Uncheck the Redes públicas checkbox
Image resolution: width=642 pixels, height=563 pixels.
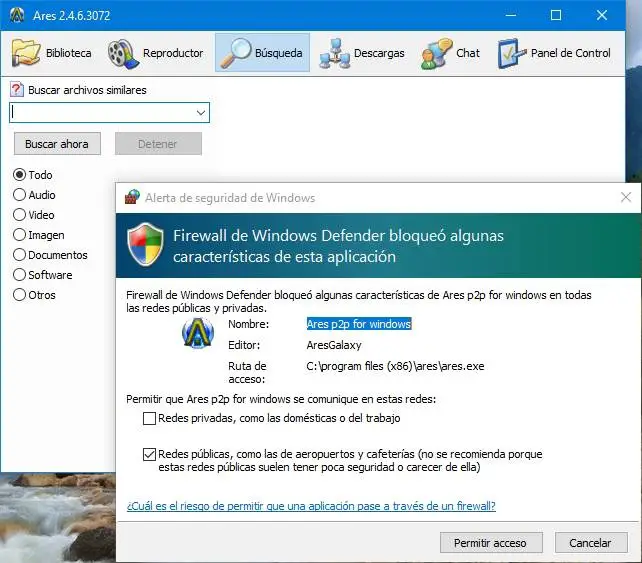149,454
